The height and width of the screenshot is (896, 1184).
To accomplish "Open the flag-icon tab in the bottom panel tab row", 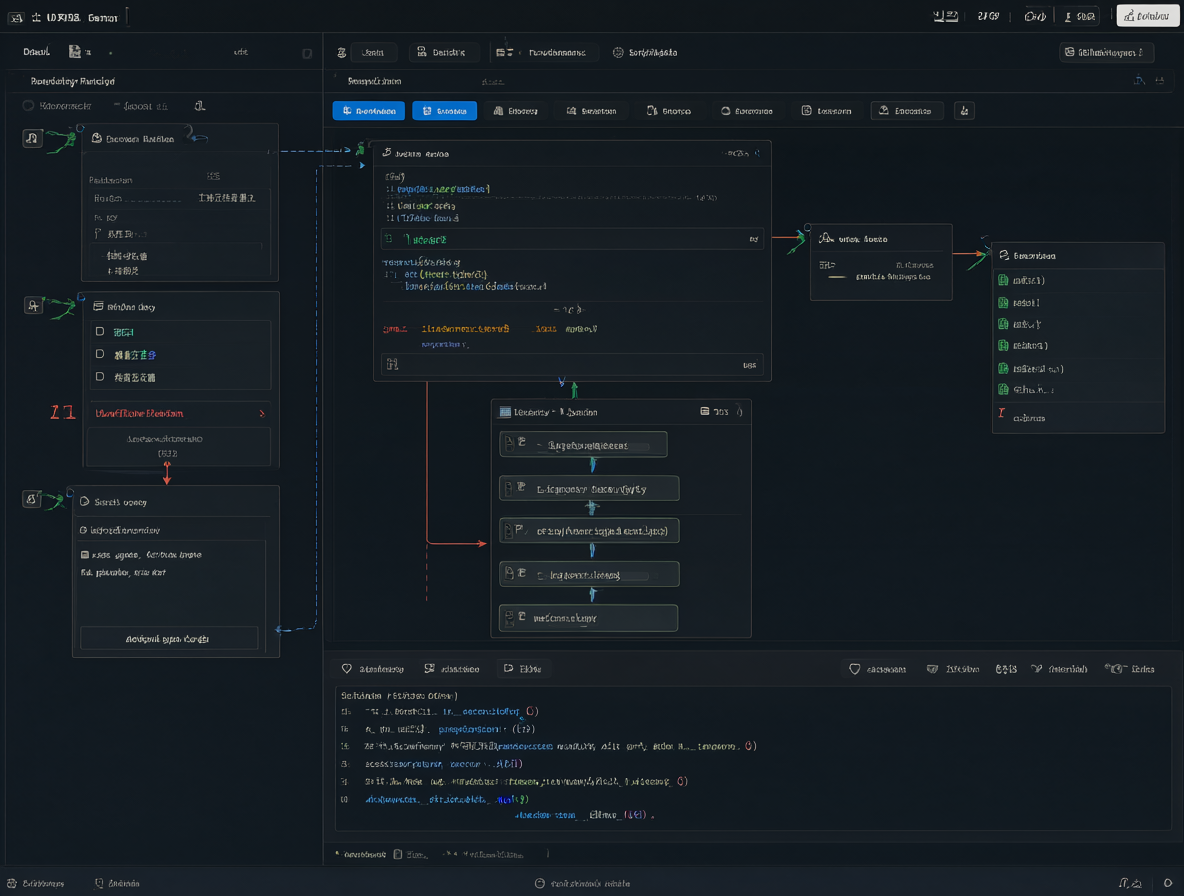I will [522, 669].
